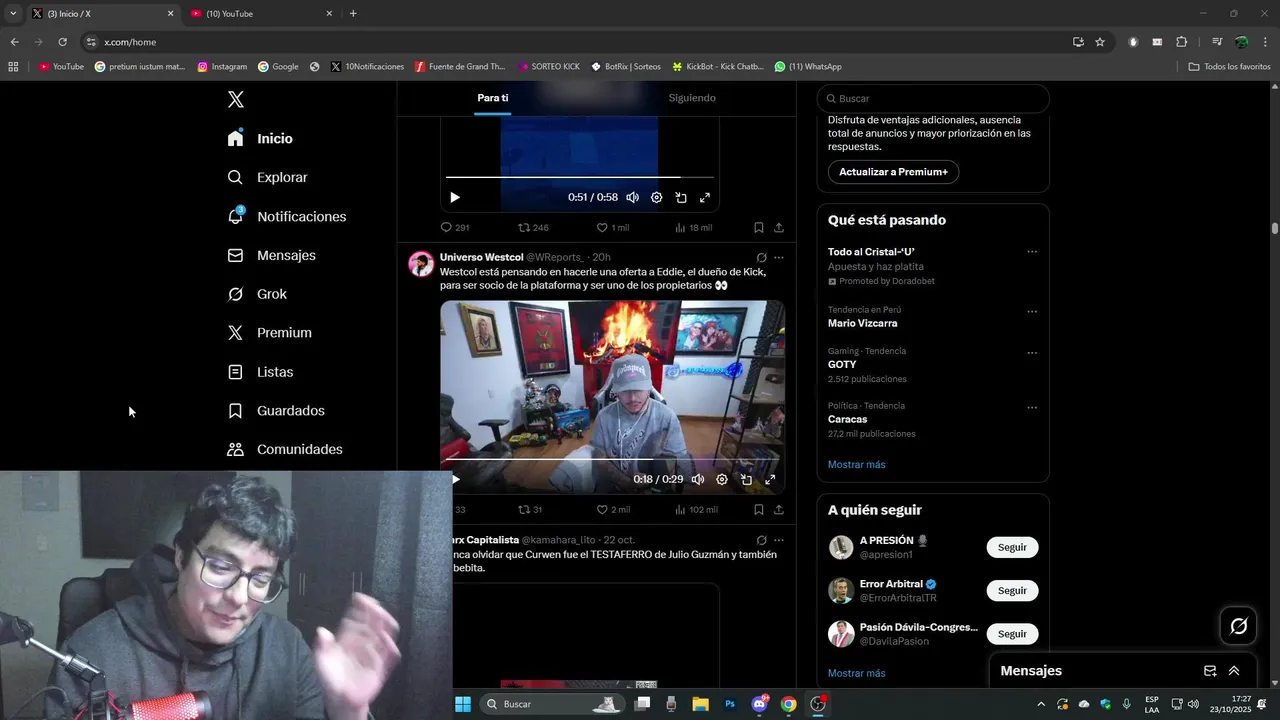Open Universo Westcol profile name

coord(481,257)
